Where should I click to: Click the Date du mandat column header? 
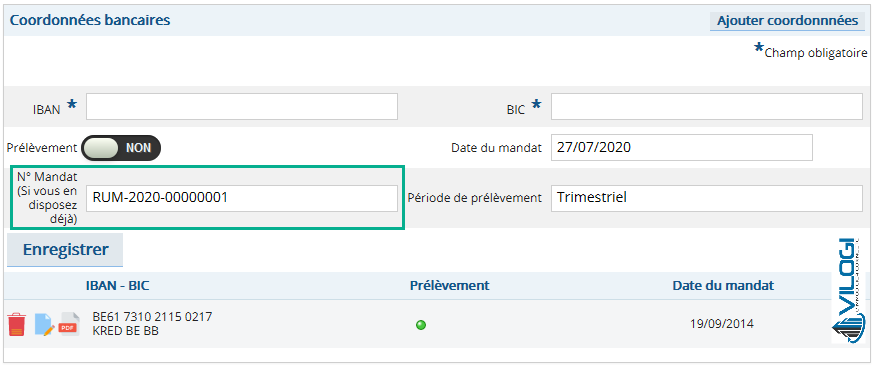coord(723,285)
